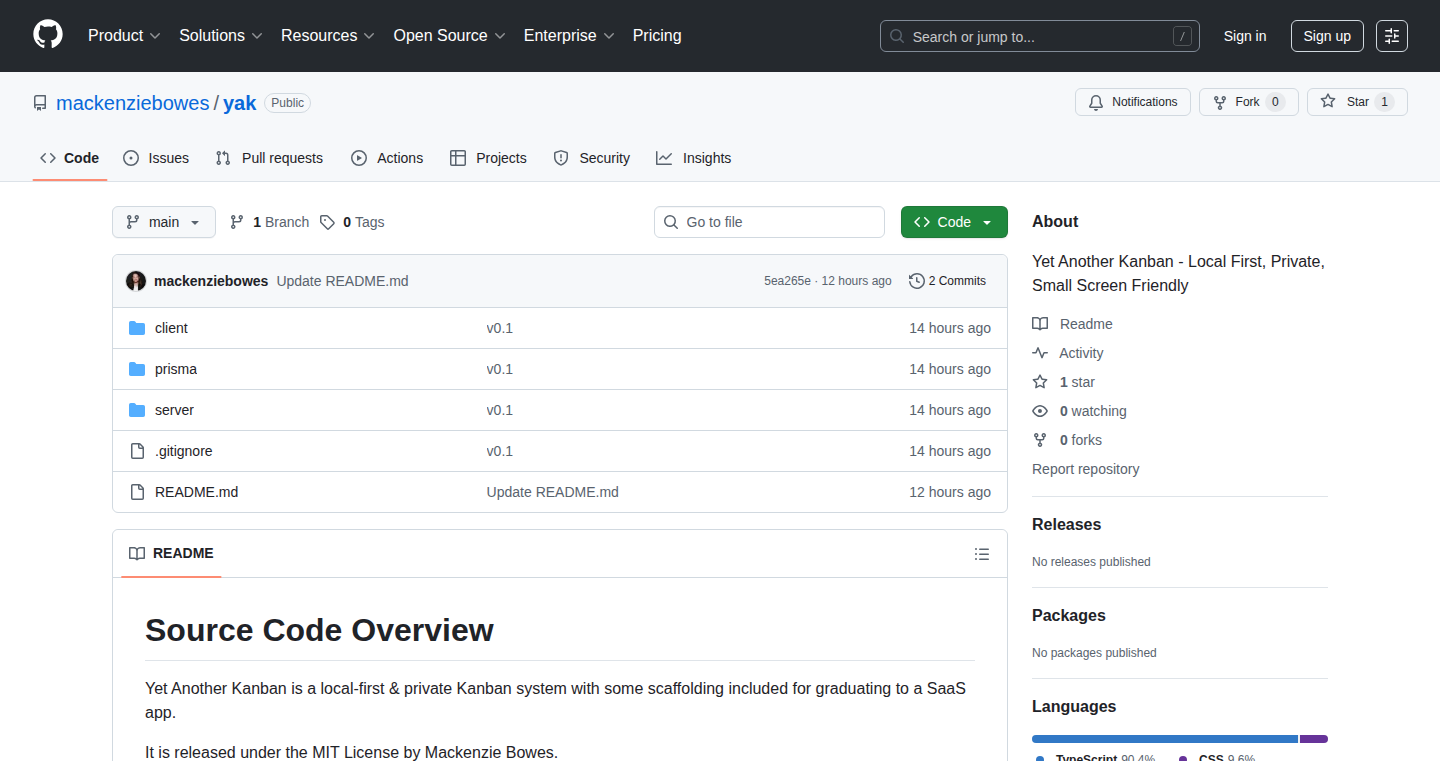Click the Fork icon
1440x761 pixels.
coord(1220,102)
